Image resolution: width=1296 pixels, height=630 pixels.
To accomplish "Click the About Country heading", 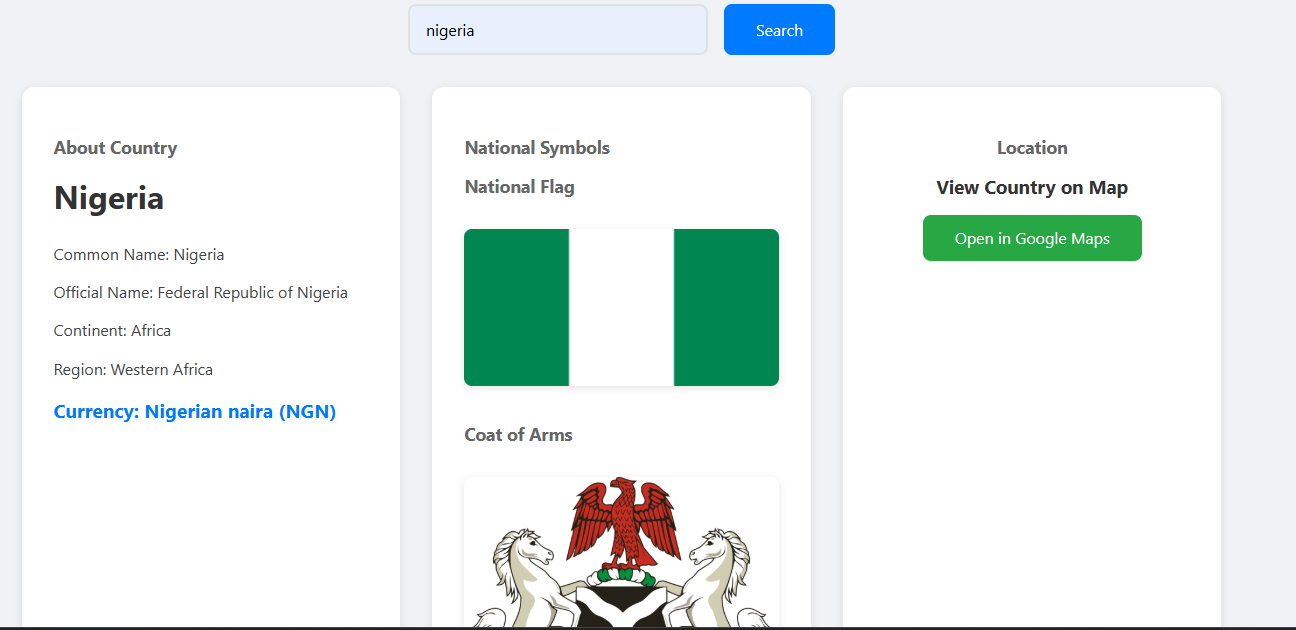I will click(x=115, y=148).
